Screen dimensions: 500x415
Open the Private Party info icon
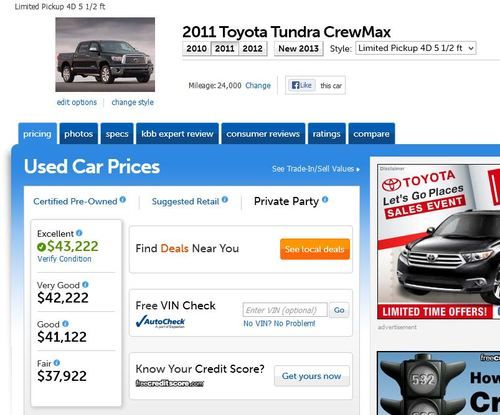click(325, 199)
